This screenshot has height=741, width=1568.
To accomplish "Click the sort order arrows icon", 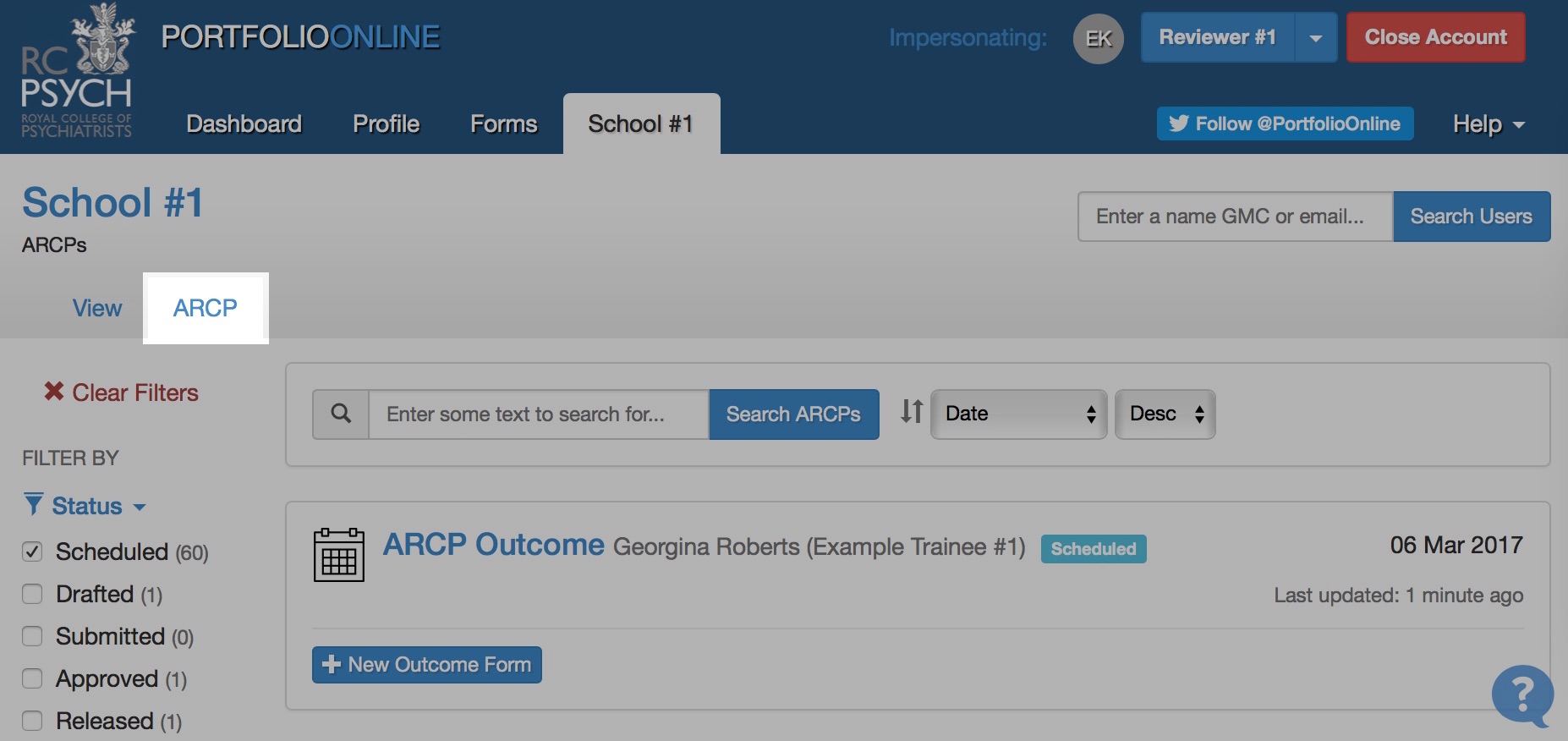I will coord(912,412).
